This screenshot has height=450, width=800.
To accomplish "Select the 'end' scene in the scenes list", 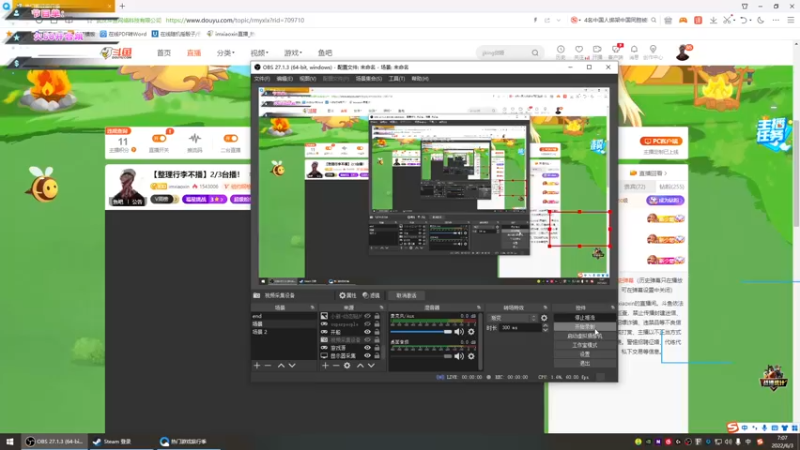I will point(284,316).
